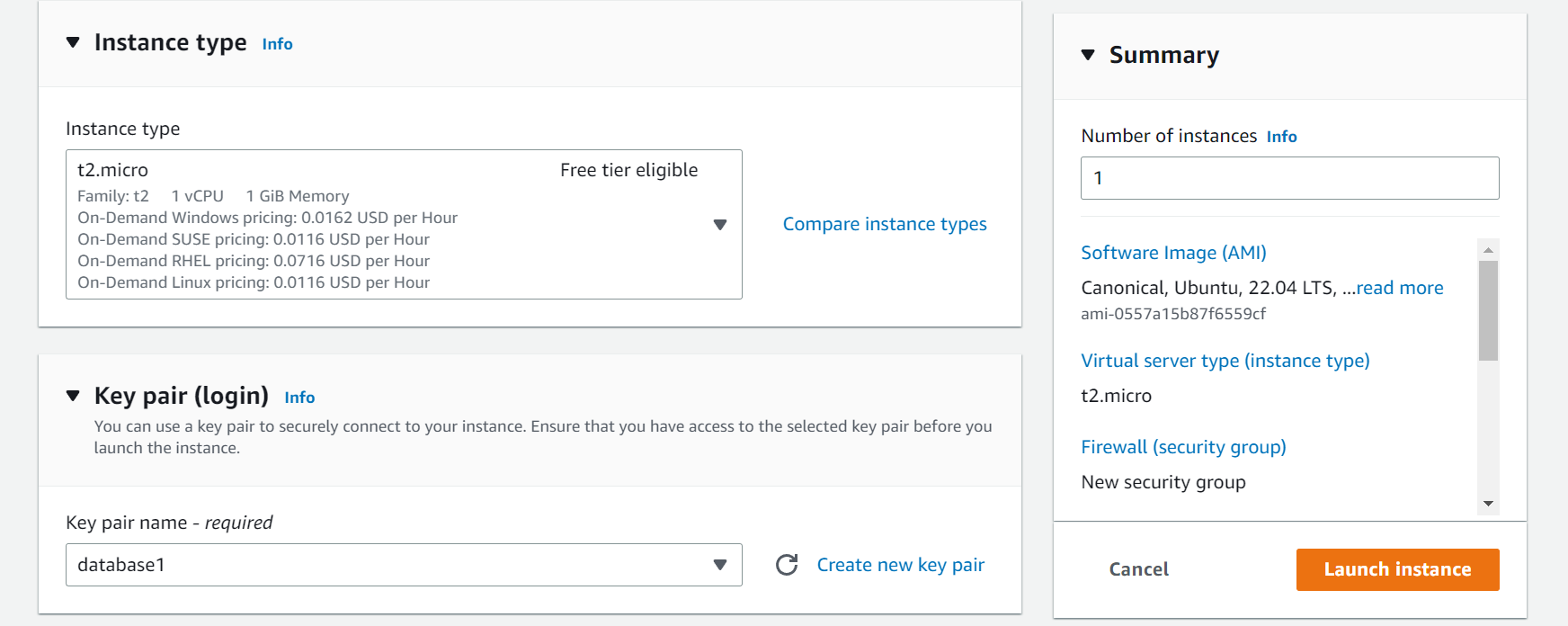The height and width of the screenshot is (626, 1568).
Task: Click the Number of instances input field
Action: pyautogui.click(x=1289, y=178)
